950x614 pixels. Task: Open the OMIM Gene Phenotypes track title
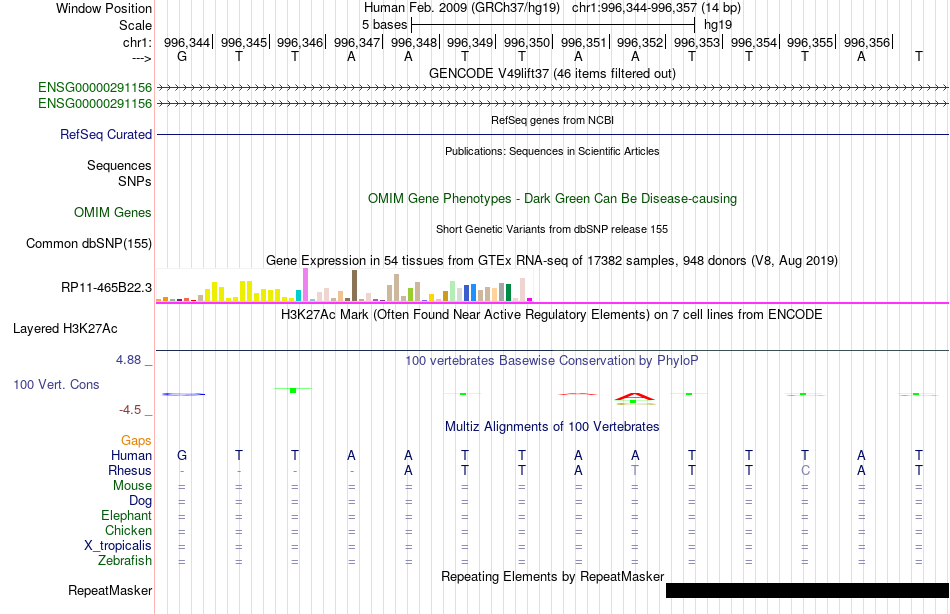[x=552, y=198]
